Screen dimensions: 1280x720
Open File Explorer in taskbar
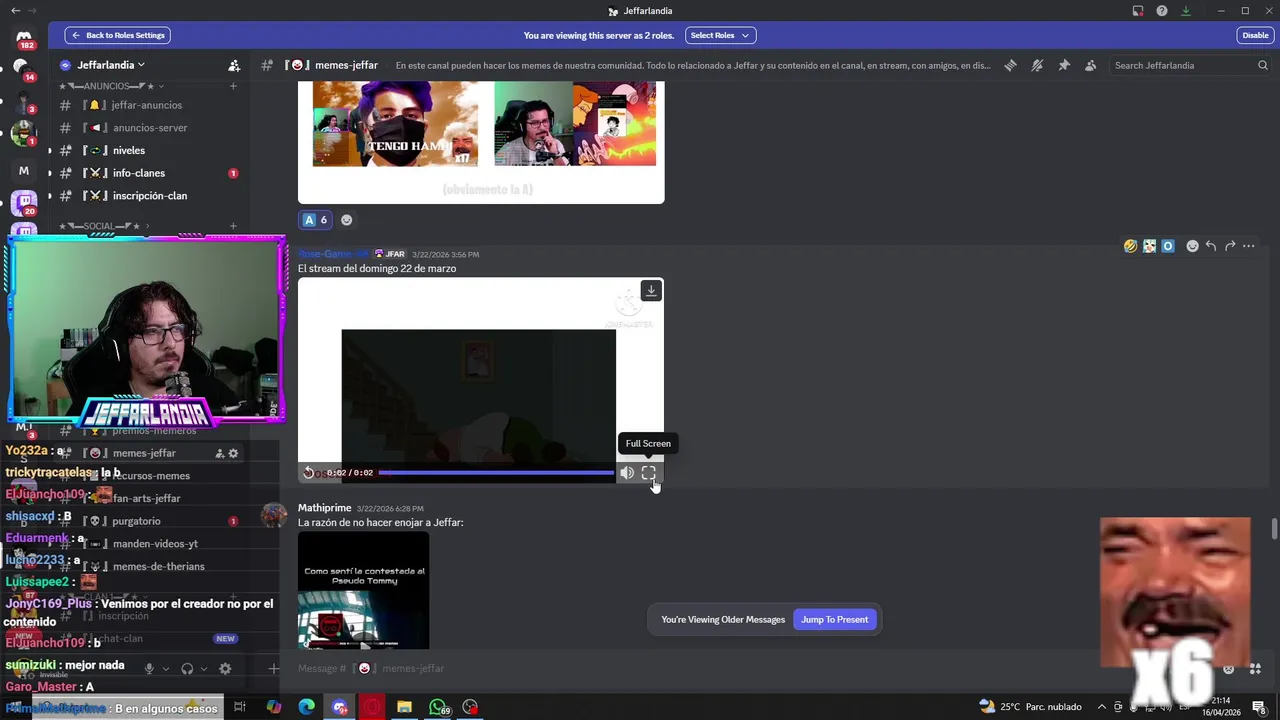(404, 707)
